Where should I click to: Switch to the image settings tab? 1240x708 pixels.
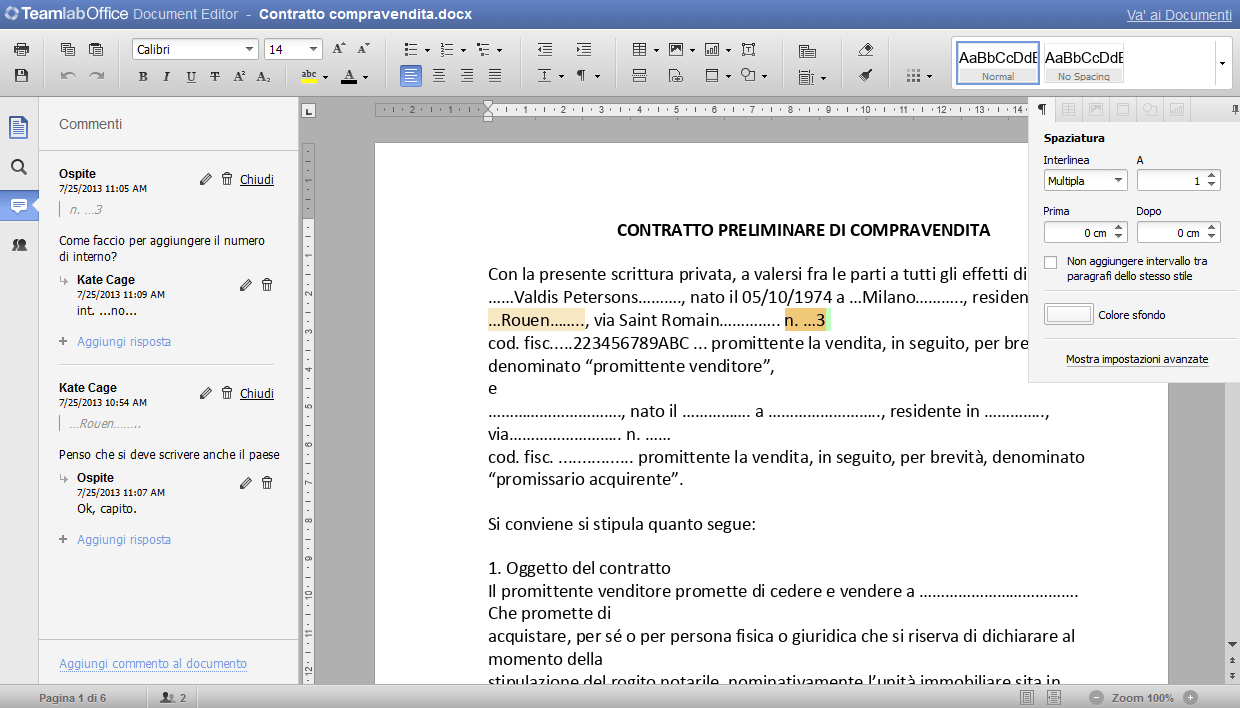coord(1096,108)
